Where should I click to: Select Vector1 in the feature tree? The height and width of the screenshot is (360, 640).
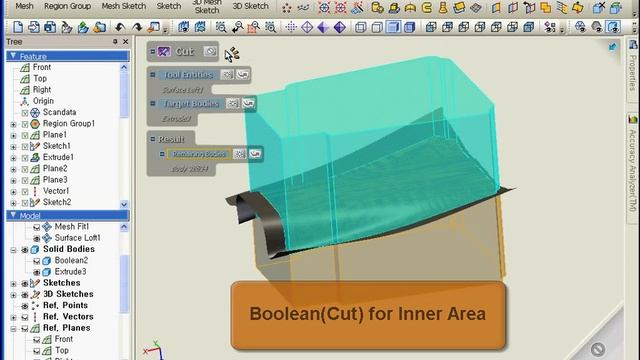56,191
